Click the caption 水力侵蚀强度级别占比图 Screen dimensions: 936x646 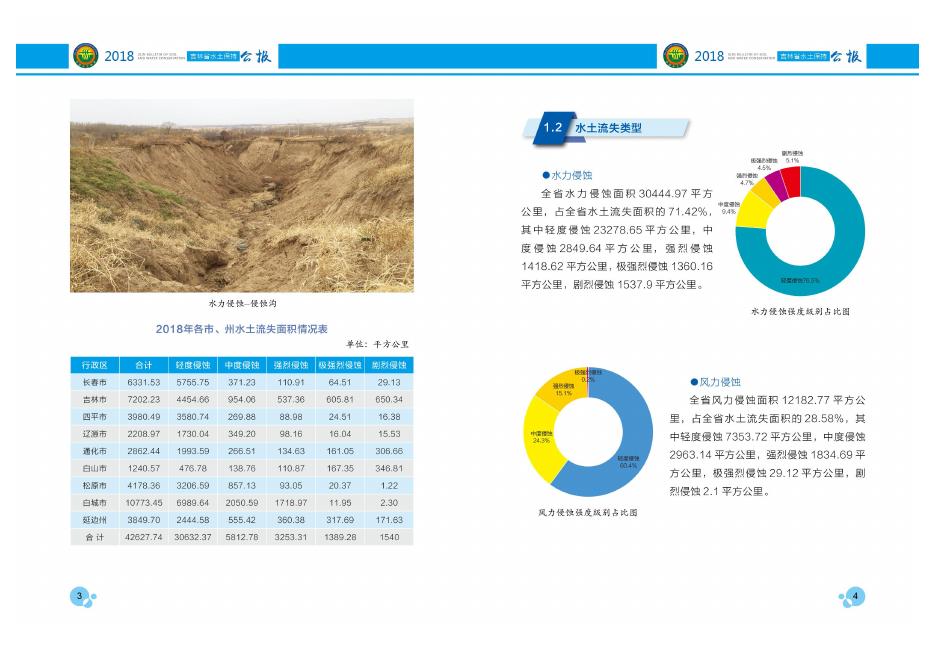[800, 312]
